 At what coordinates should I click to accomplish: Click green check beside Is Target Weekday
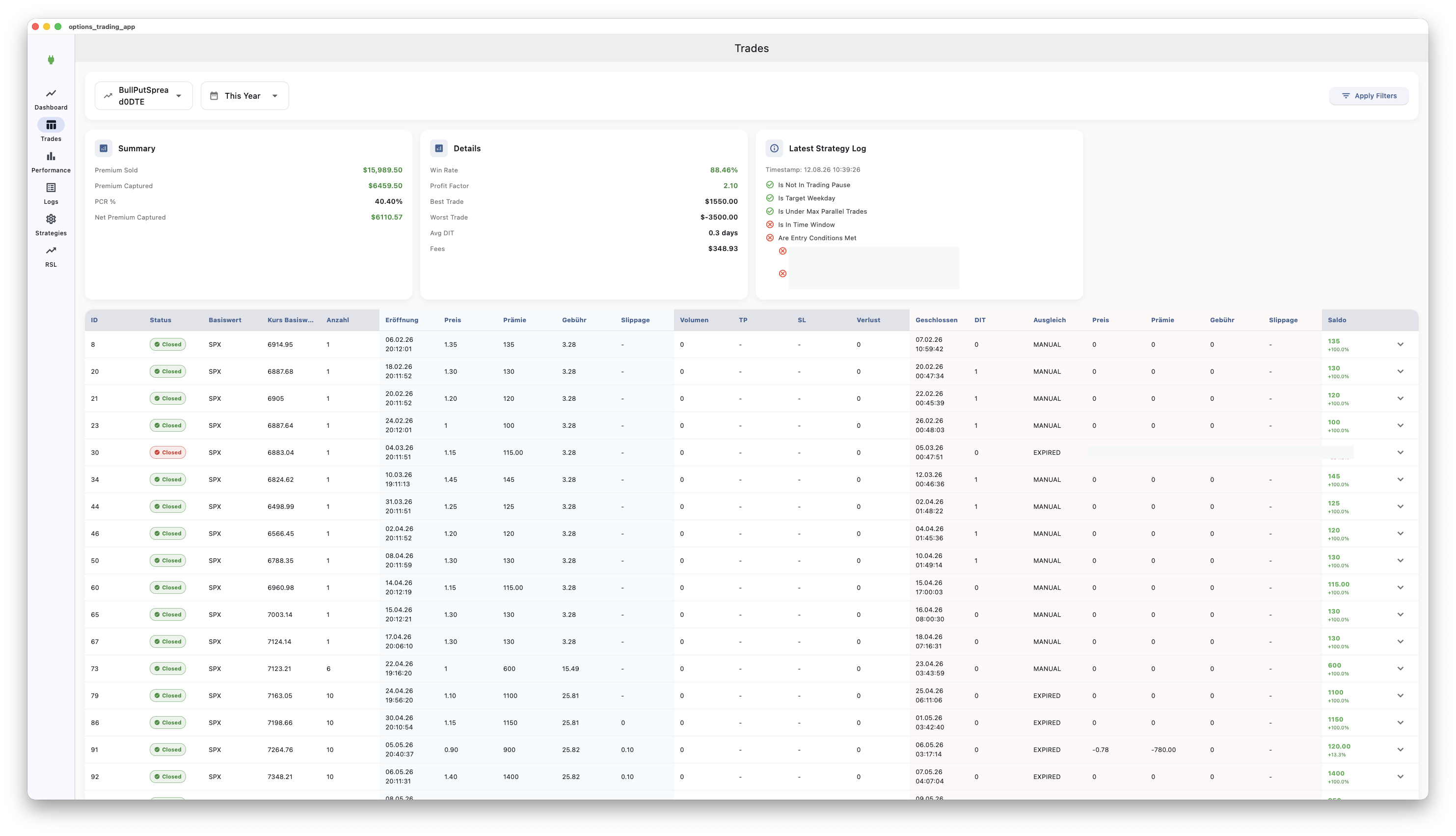tap(770, 198)
